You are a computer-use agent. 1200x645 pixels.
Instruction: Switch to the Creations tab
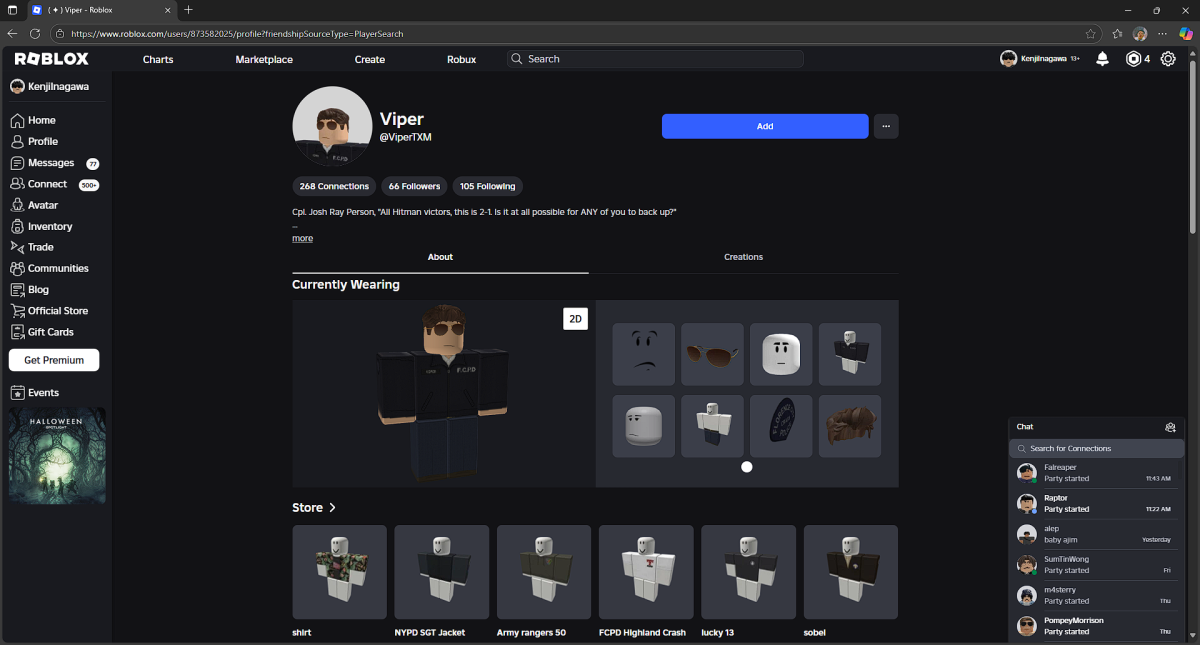743,257
